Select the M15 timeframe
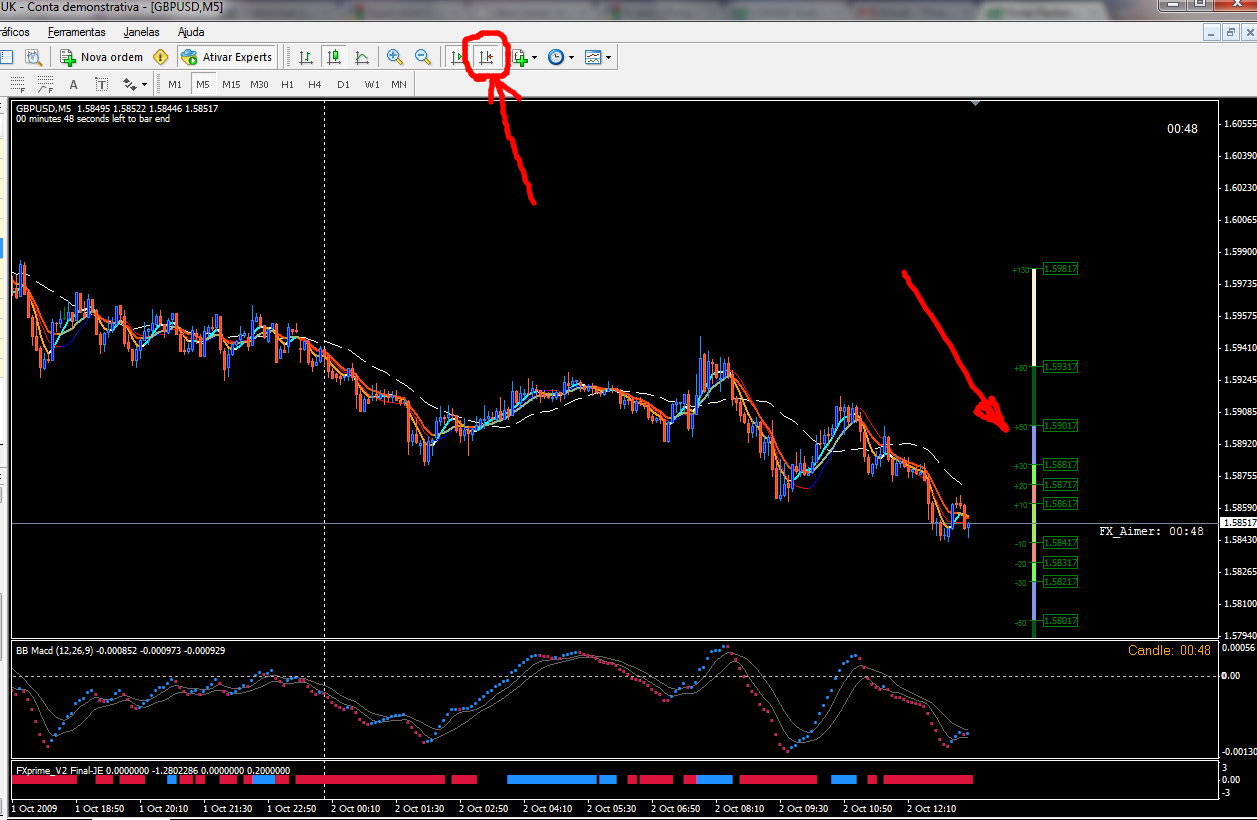The height and width of the screenshot is (820, 1257). 231,84
